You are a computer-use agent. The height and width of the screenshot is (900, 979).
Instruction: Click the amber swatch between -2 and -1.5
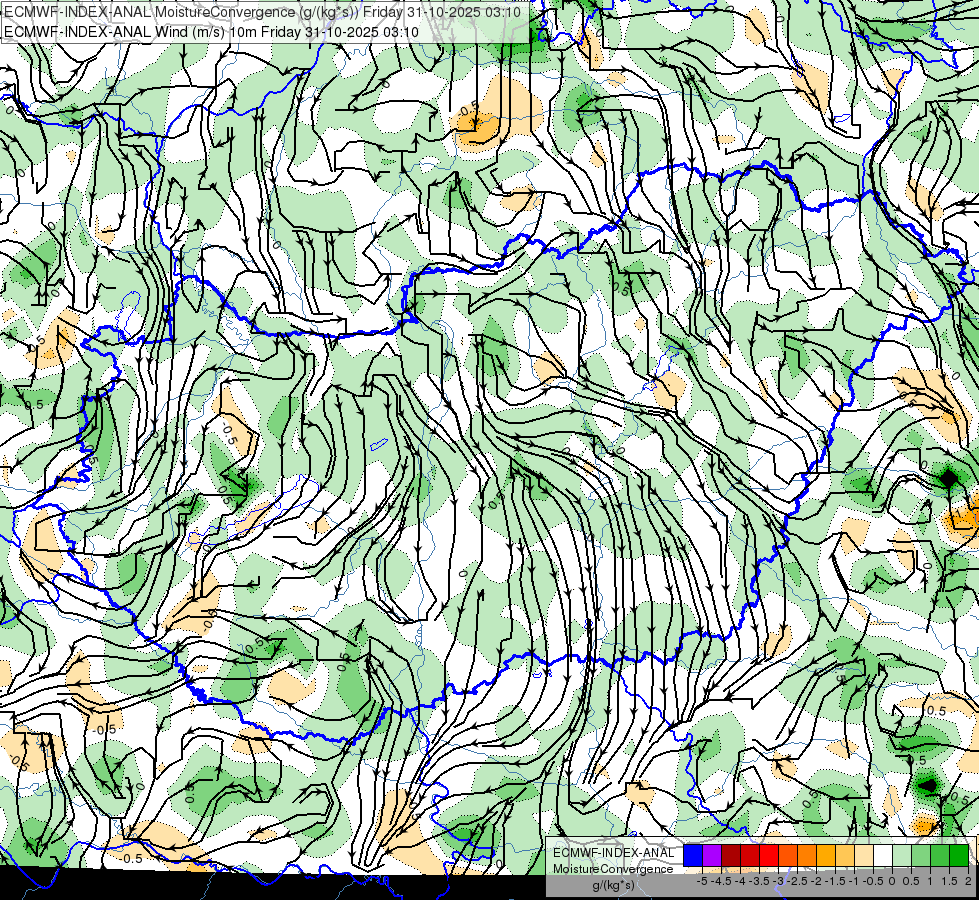point(826,855)
